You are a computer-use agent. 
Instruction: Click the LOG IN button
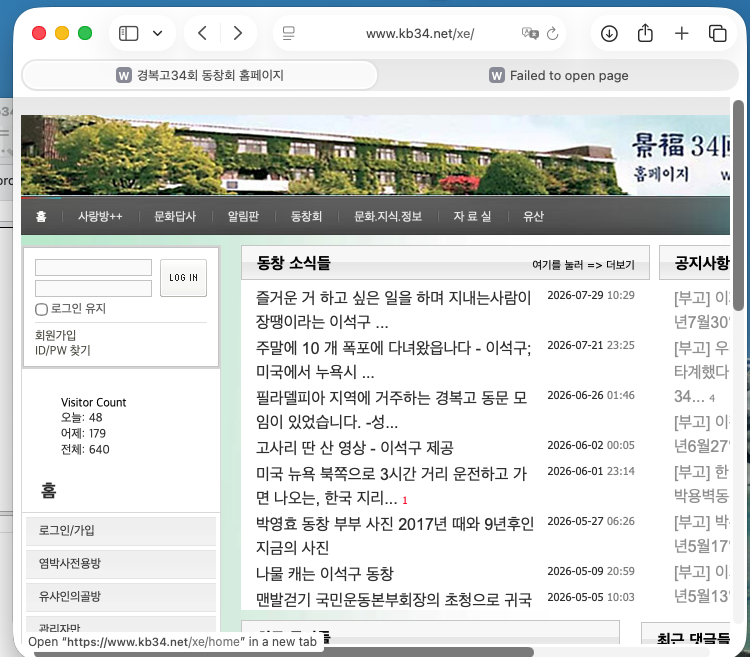coord(183,278)
